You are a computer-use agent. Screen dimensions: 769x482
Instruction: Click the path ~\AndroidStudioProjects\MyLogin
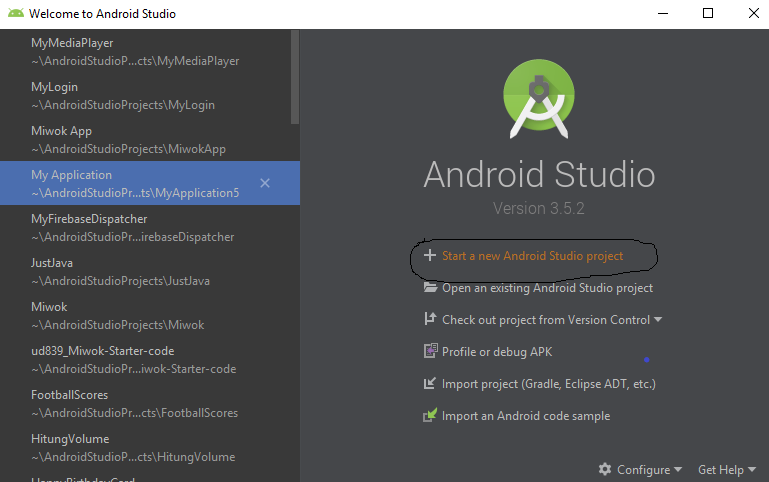[123, 105]
